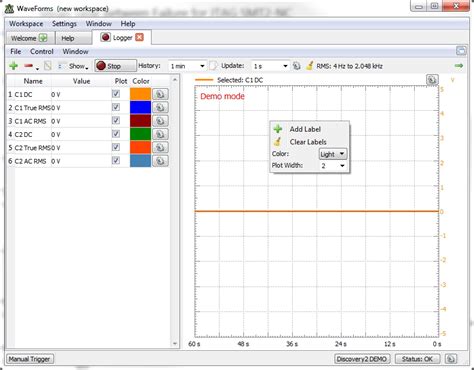Click the Add Label plus icon
Viewport: 474px width, 370px height.
(278, 129)
